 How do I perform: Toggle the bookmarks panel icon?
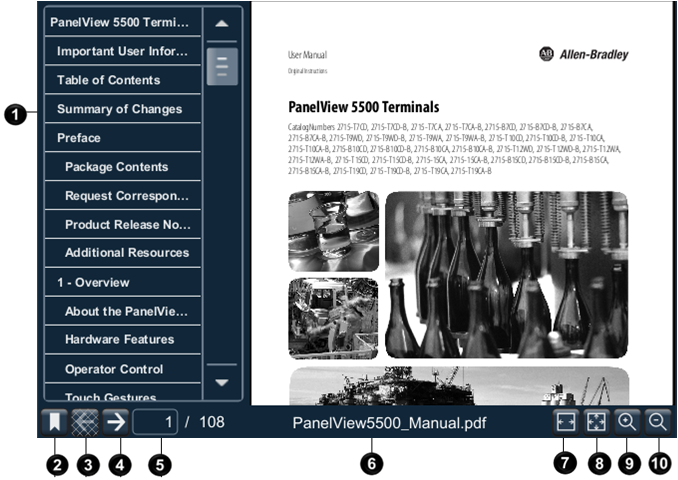tap(54, 422)
